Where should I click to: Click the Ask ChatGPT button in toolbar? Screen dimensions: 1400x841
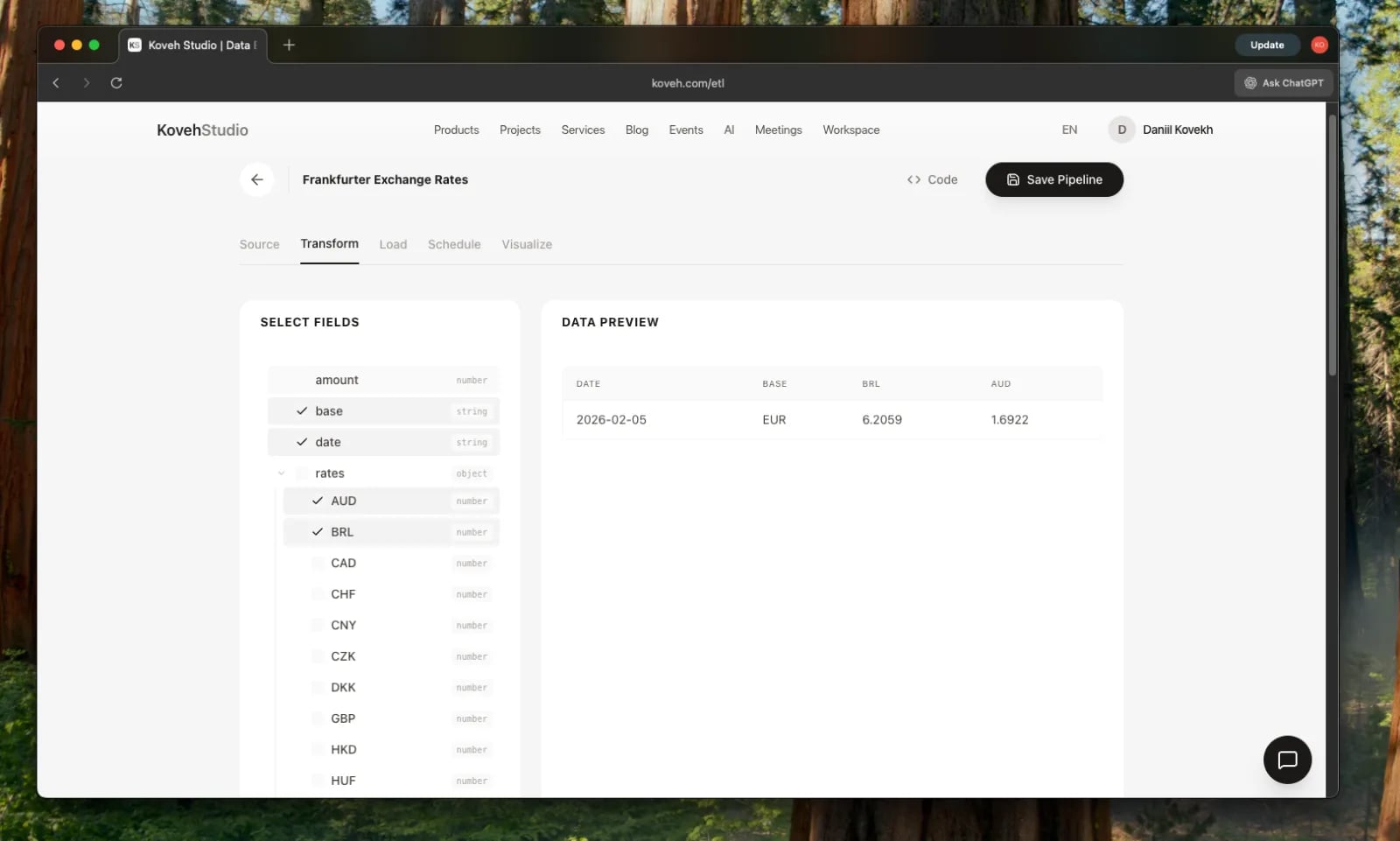tap(1284, 83)
